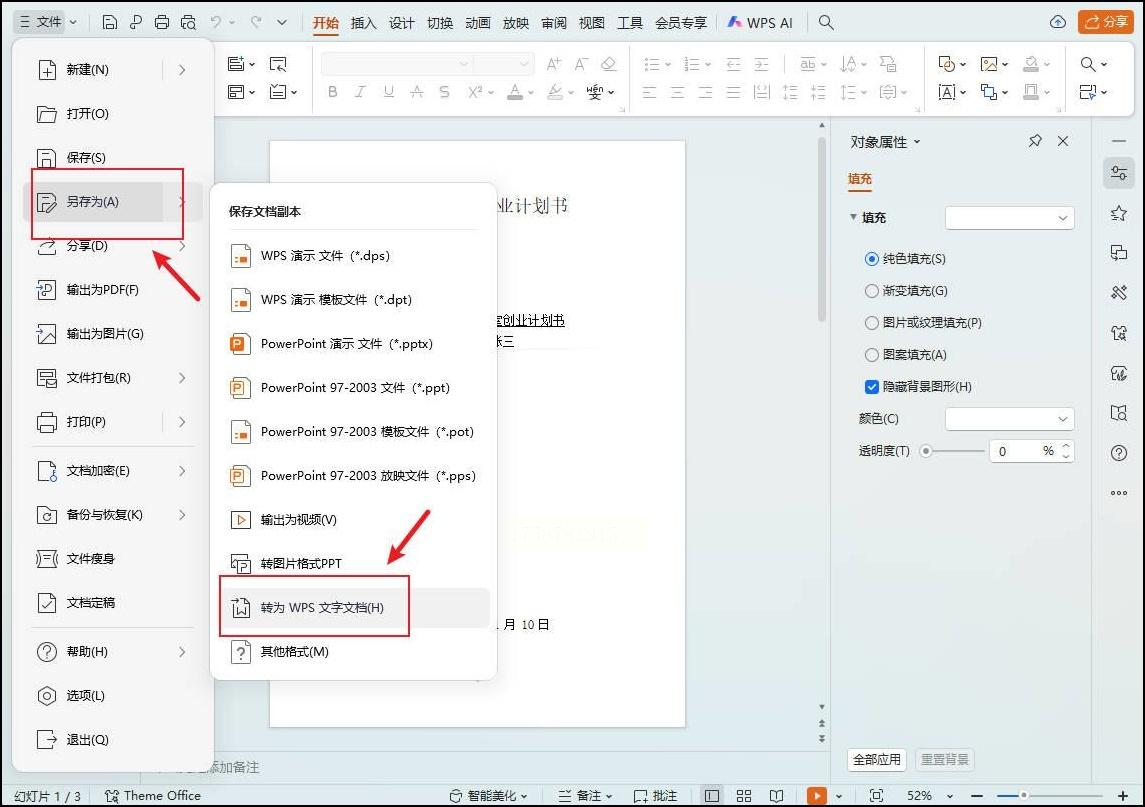
Task: Click the save icon in quick access toolbar
Action: click(110, 23)
